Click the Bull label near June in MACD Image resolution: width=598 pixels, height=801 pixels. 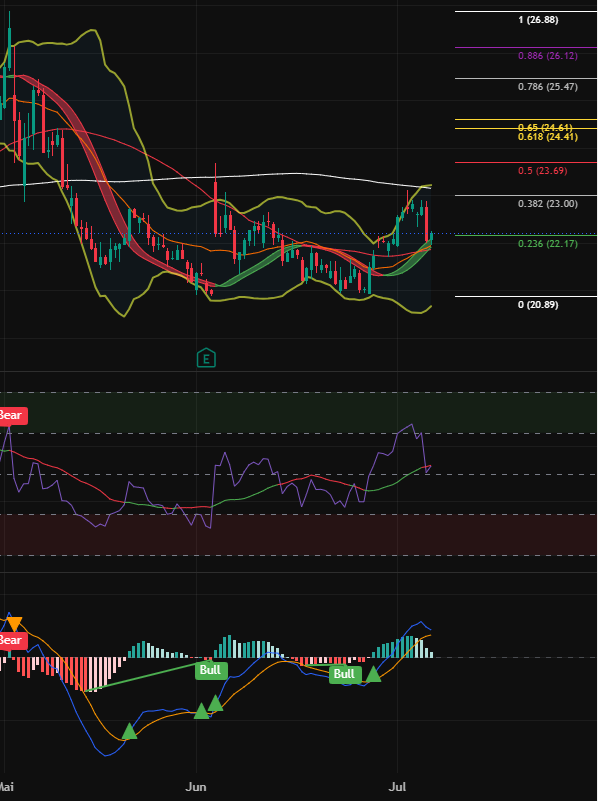(210, 670)
